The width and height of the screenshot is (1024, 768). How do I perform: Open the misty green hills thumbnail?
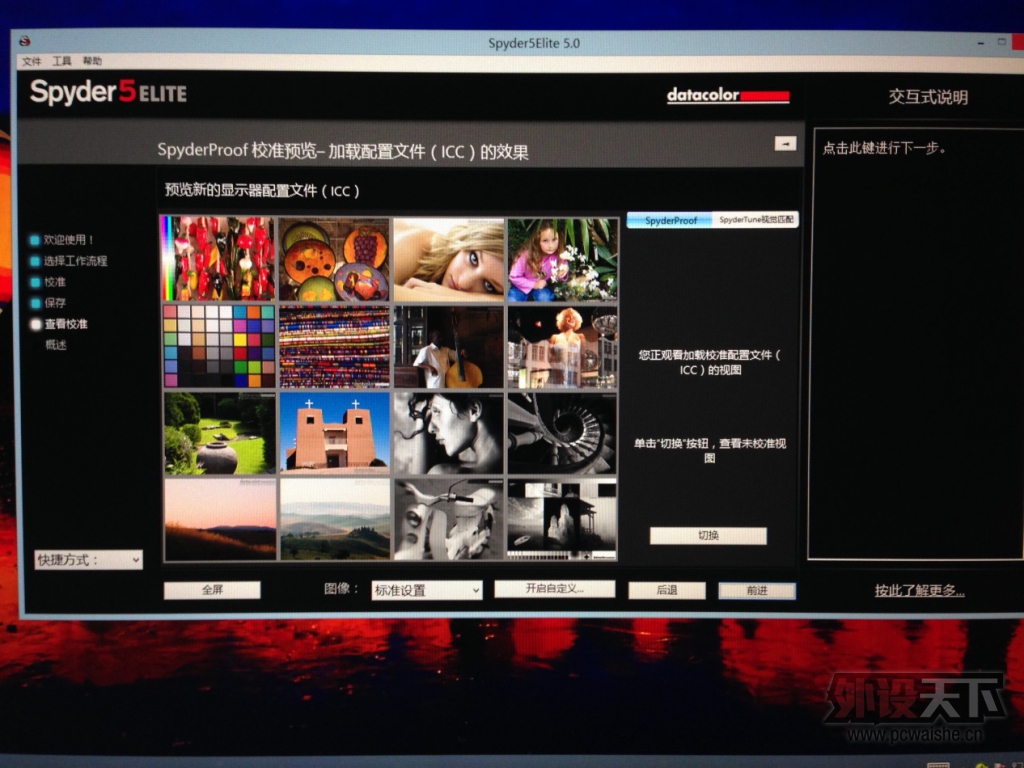tap(335, 519)
